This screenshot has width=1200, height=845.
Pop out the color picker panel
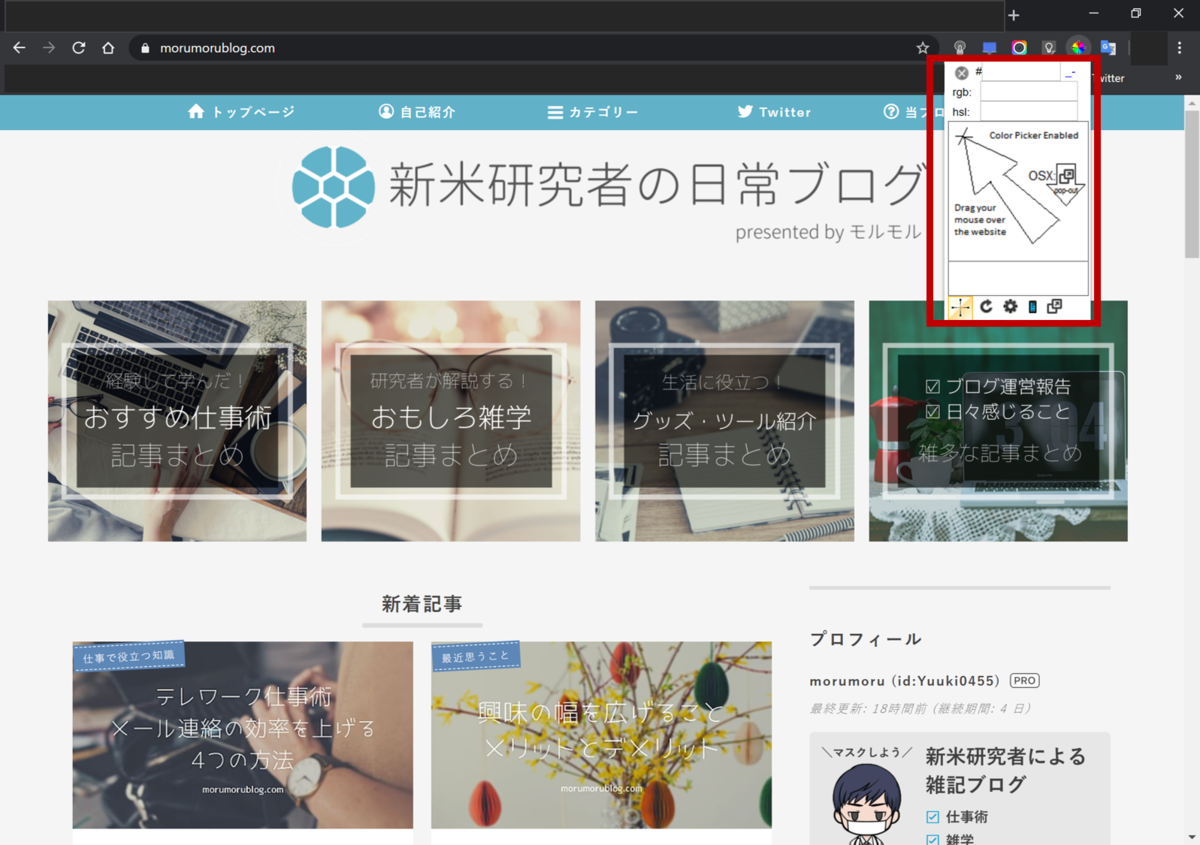pyautogui.click(x=1055, y=307)
